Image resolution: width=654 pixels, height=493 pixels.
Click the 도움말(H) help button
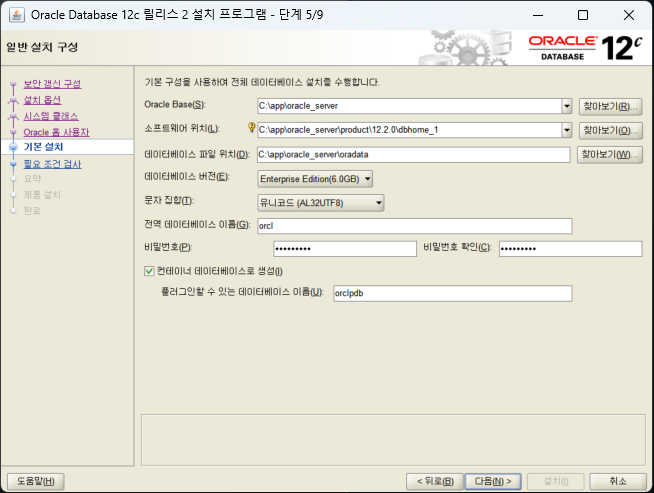(36, 481)
